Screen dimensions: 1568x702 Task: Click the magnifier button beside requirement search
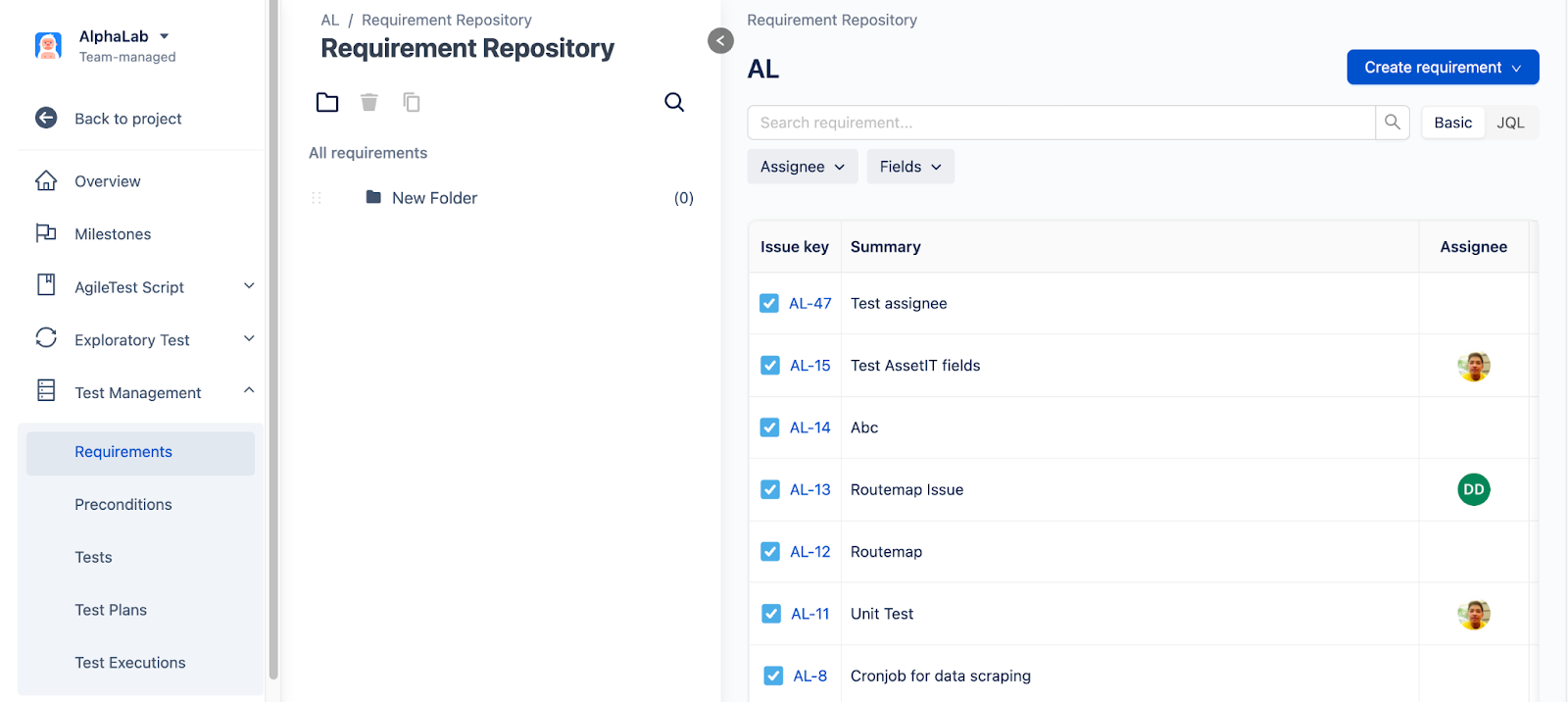(1393, 123)
